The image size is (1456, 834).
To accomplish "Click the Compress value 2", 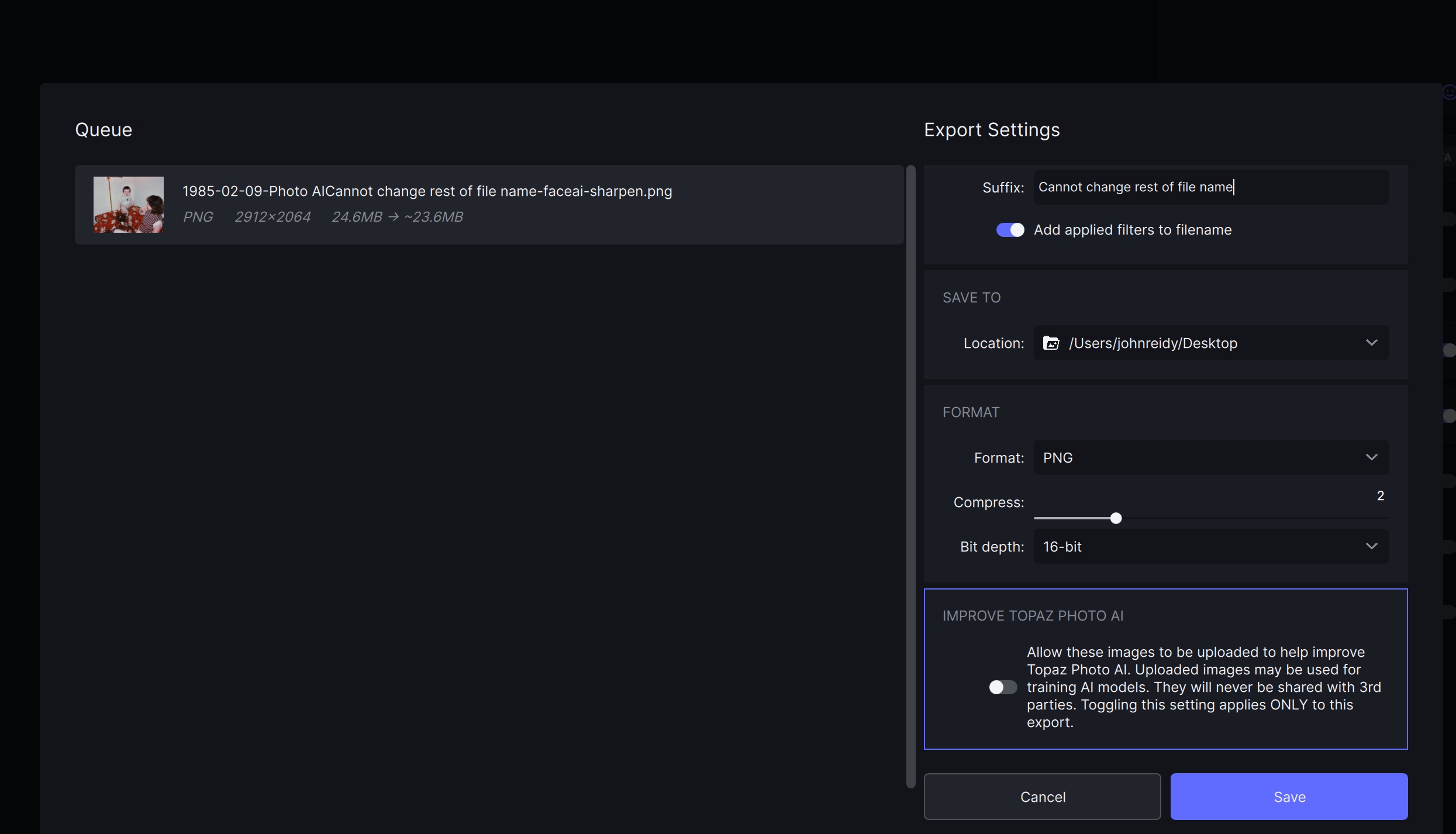I will pyautogui.click(x=1381, y=496).
